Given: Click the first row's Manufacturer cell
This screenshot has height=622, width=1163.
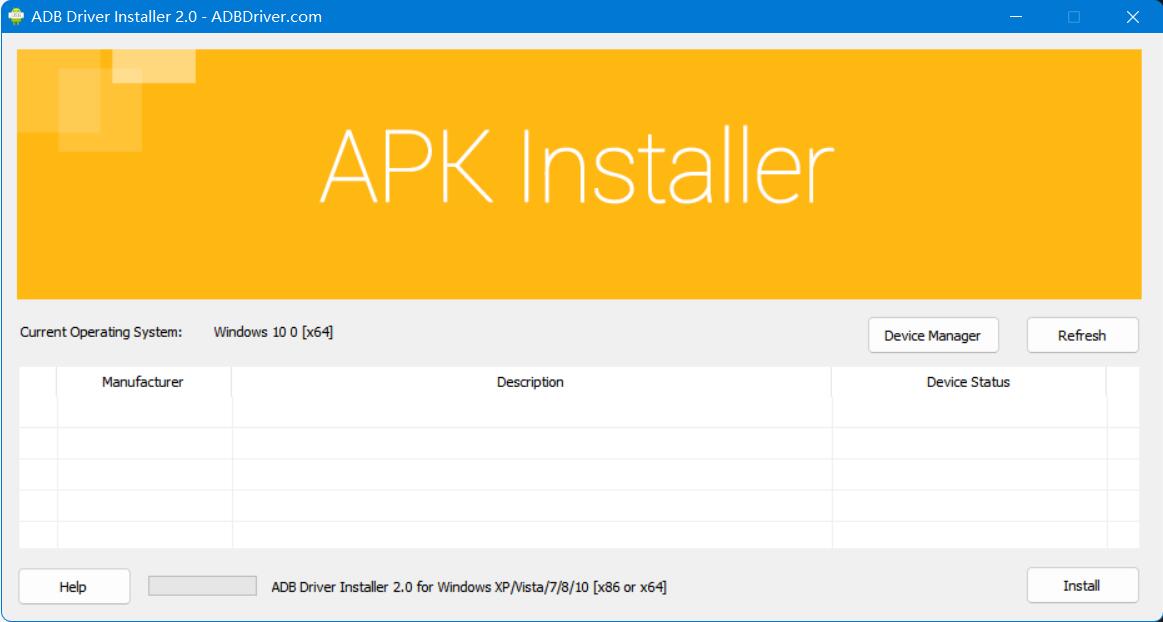Looking at the screenshot, I should coord(144,413).
